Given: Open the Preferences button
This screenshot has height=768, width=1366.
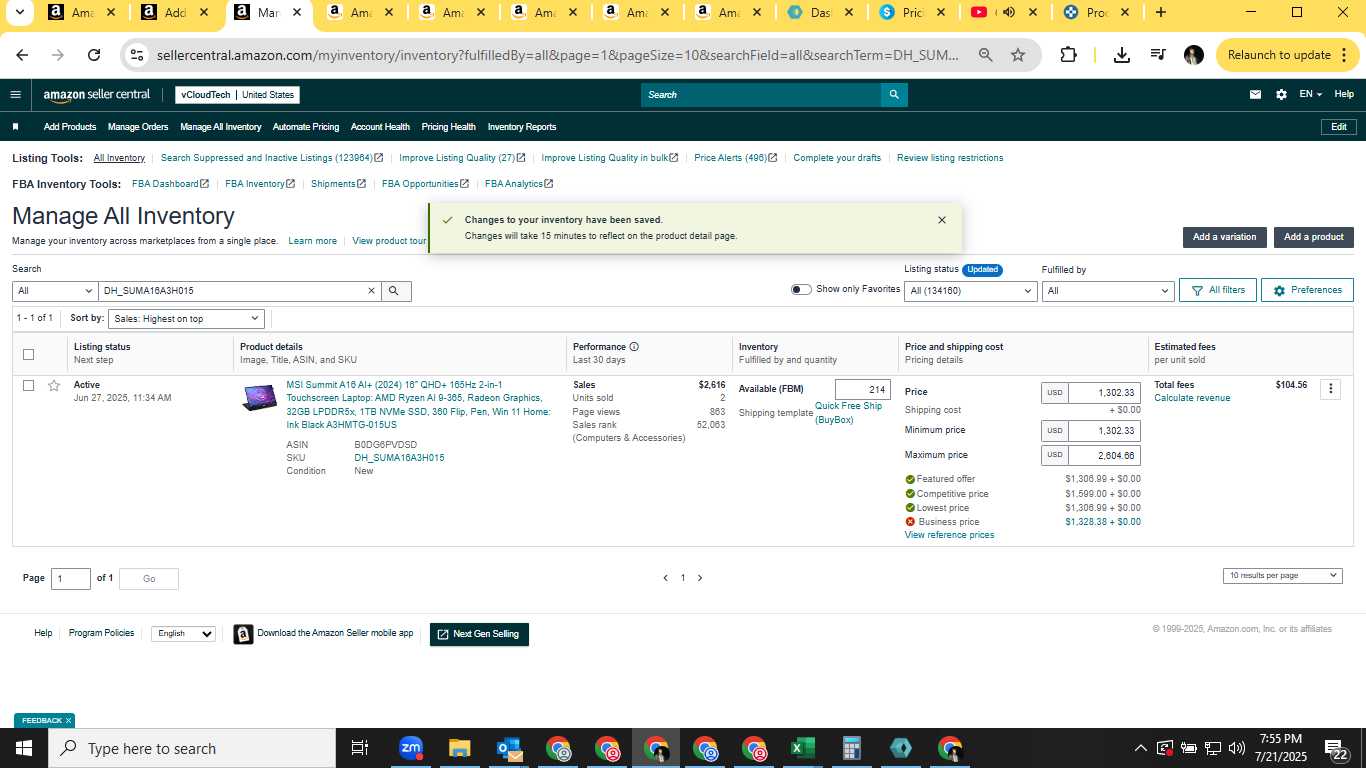Looking at the screenshot, I should click(1307, 290).
